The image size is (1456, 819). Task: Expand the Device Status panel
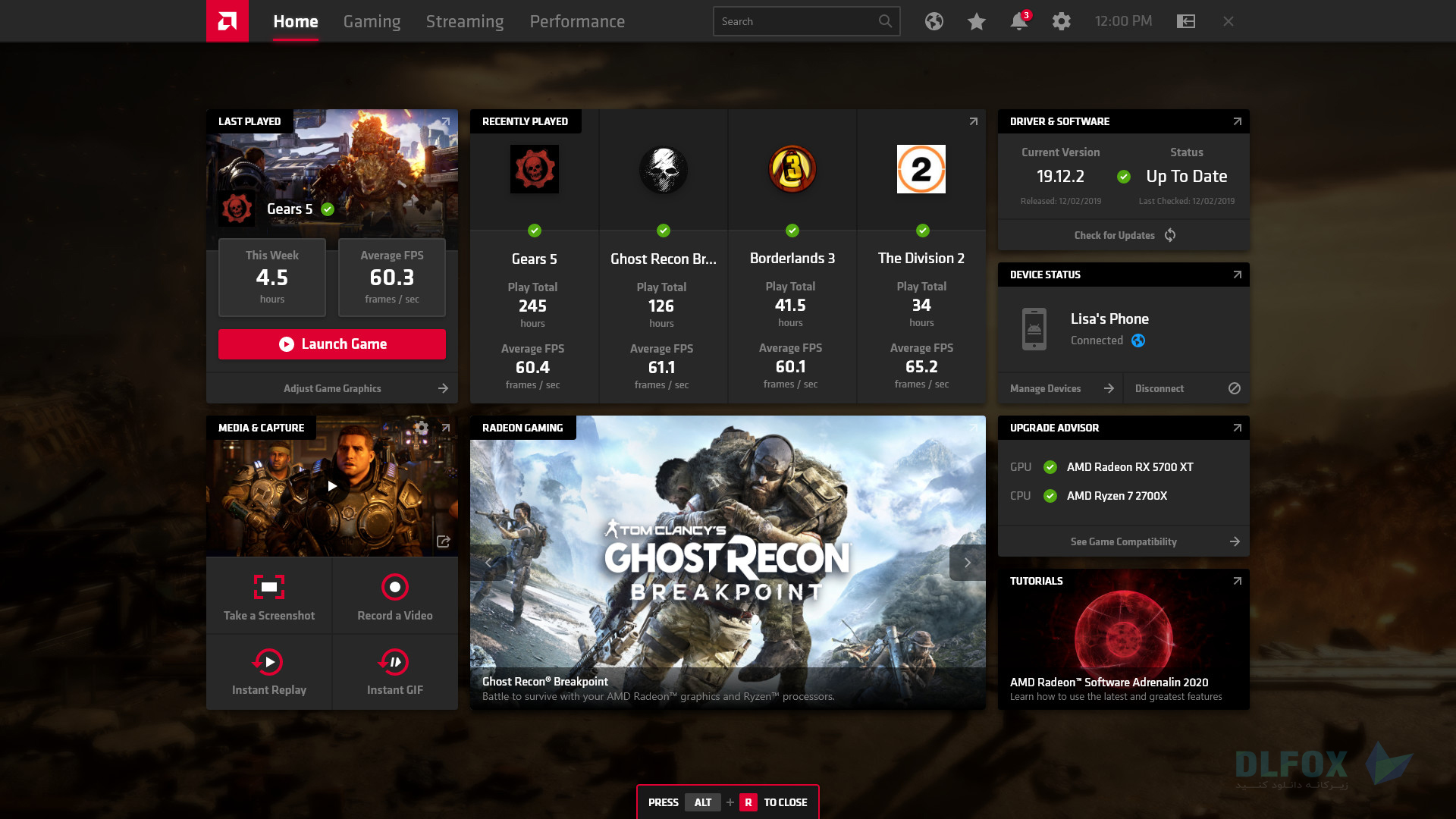pos(1237,274)
